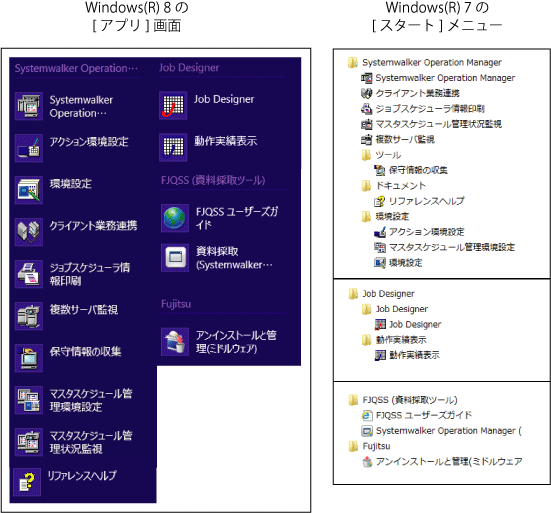Image resolution: width=551 pixels, height=513 pixels.
Task: Click アクション環境設定 tile icon in Apps screen
Action: [x=29, y=148]
